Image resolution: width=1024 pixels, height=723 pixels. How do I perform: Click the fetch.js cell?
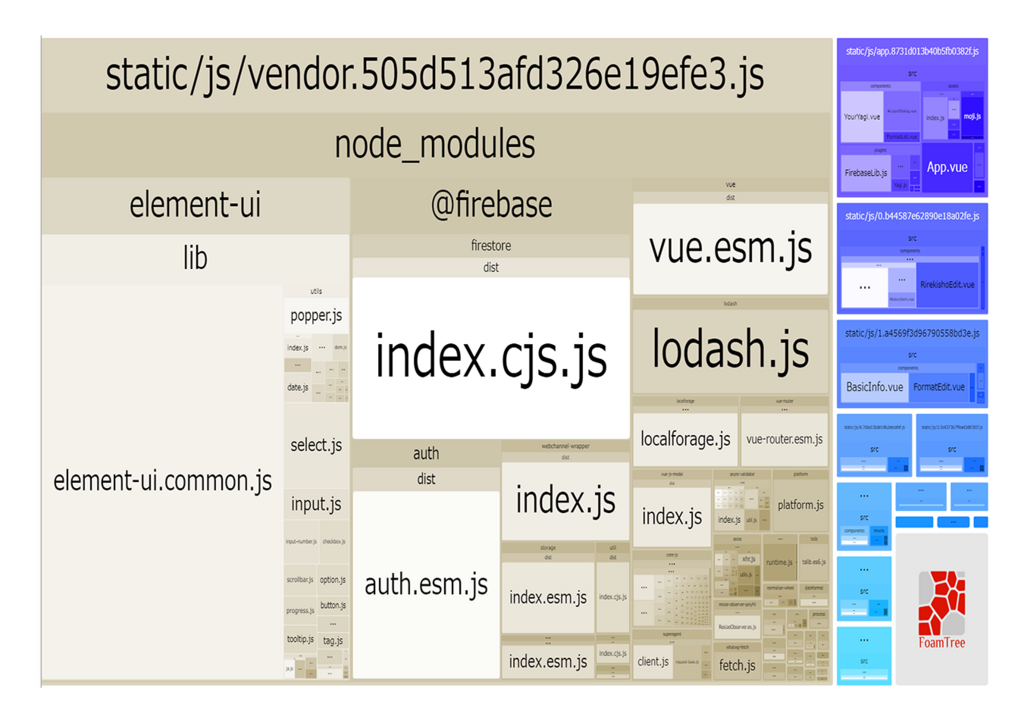tap(737, 666)
